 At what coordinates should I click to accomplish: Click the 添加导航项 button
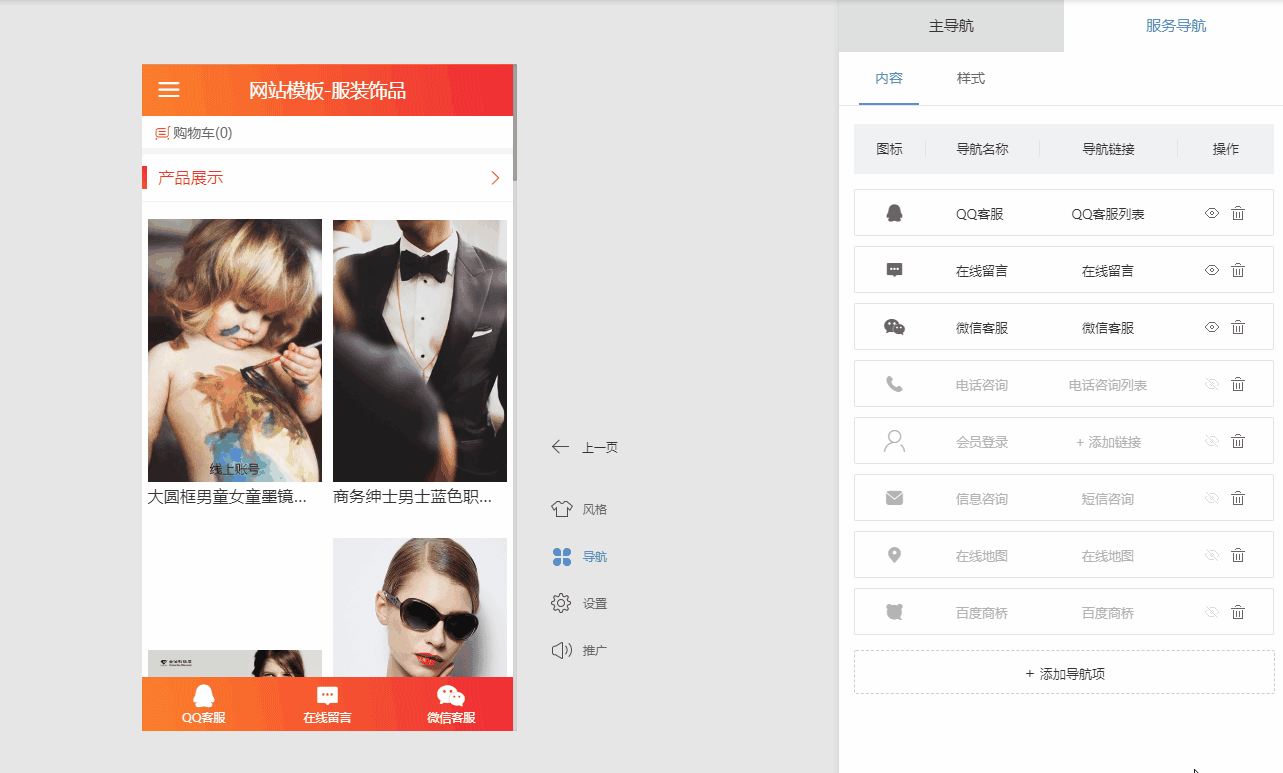(x=1064, y=673)
